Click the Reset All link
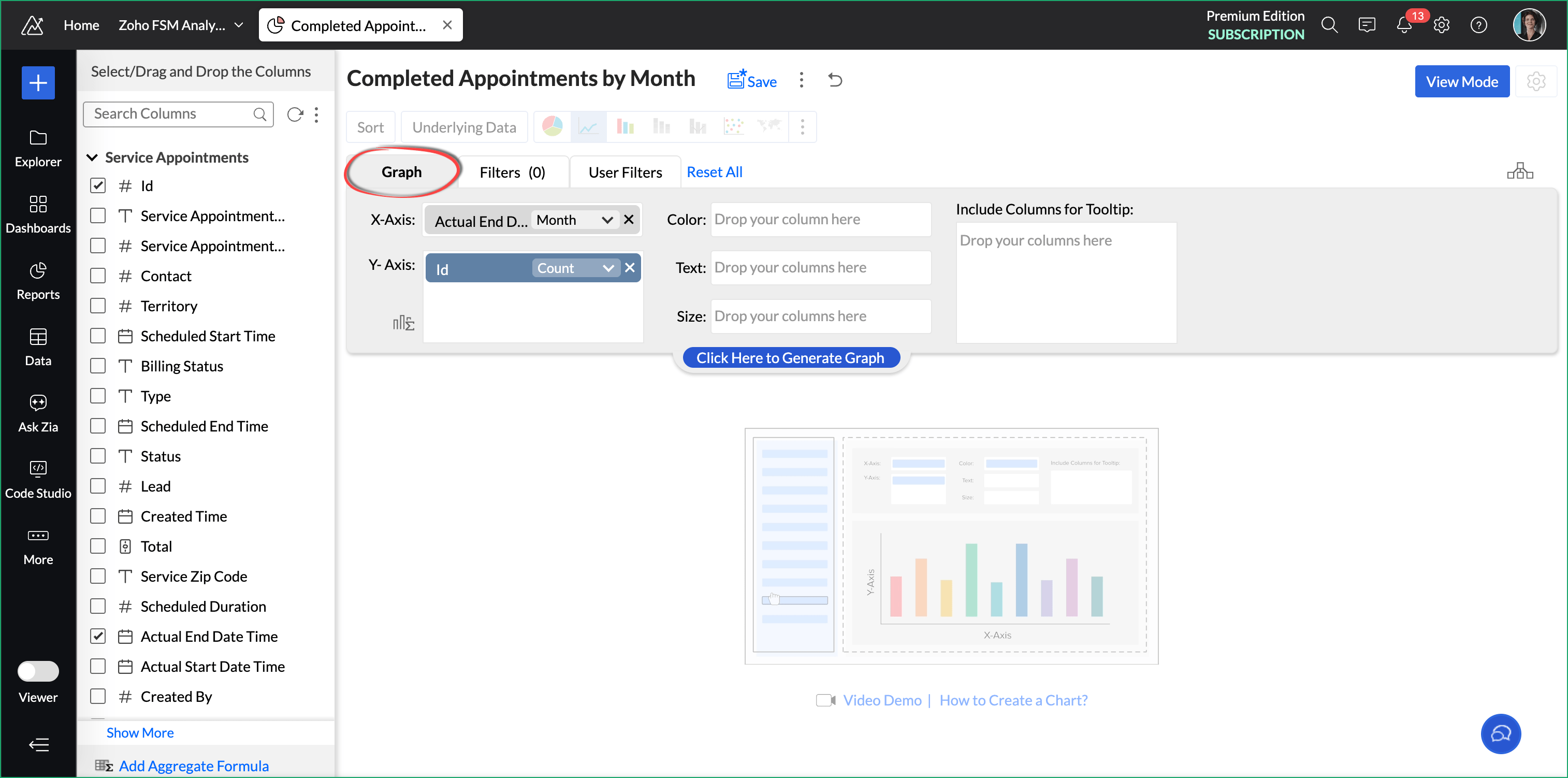1568x778 pixels. pyautogui.click(x=714, y=172)
